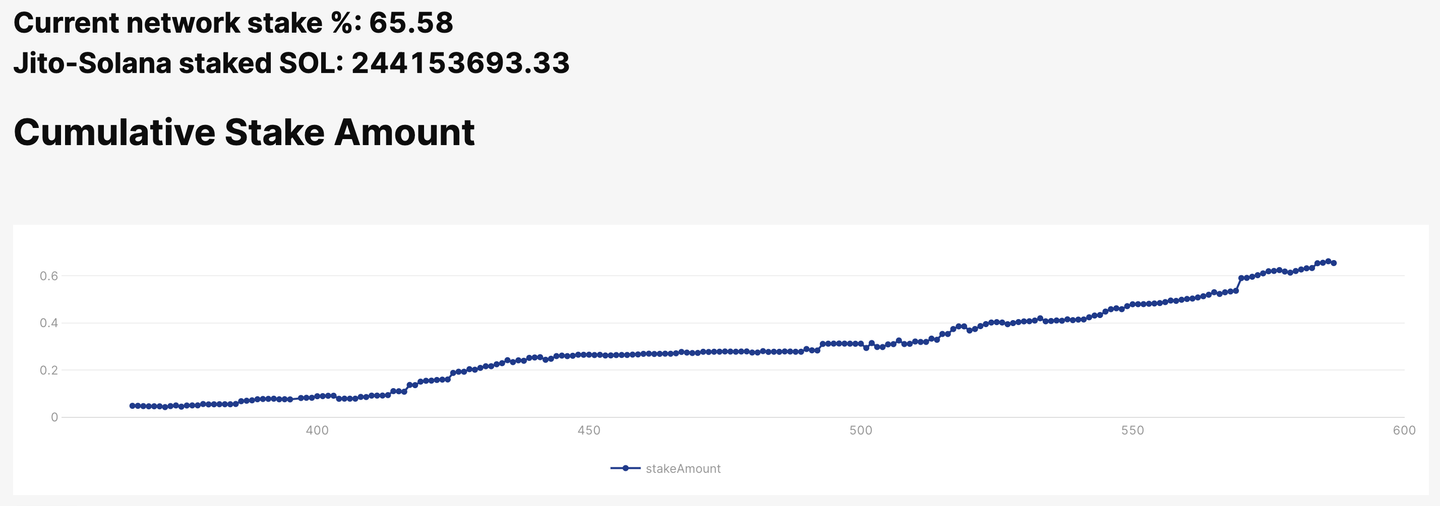Click the data point right after the sharp jump
The image size is (1440, 506).
[x=1241, y=279]
